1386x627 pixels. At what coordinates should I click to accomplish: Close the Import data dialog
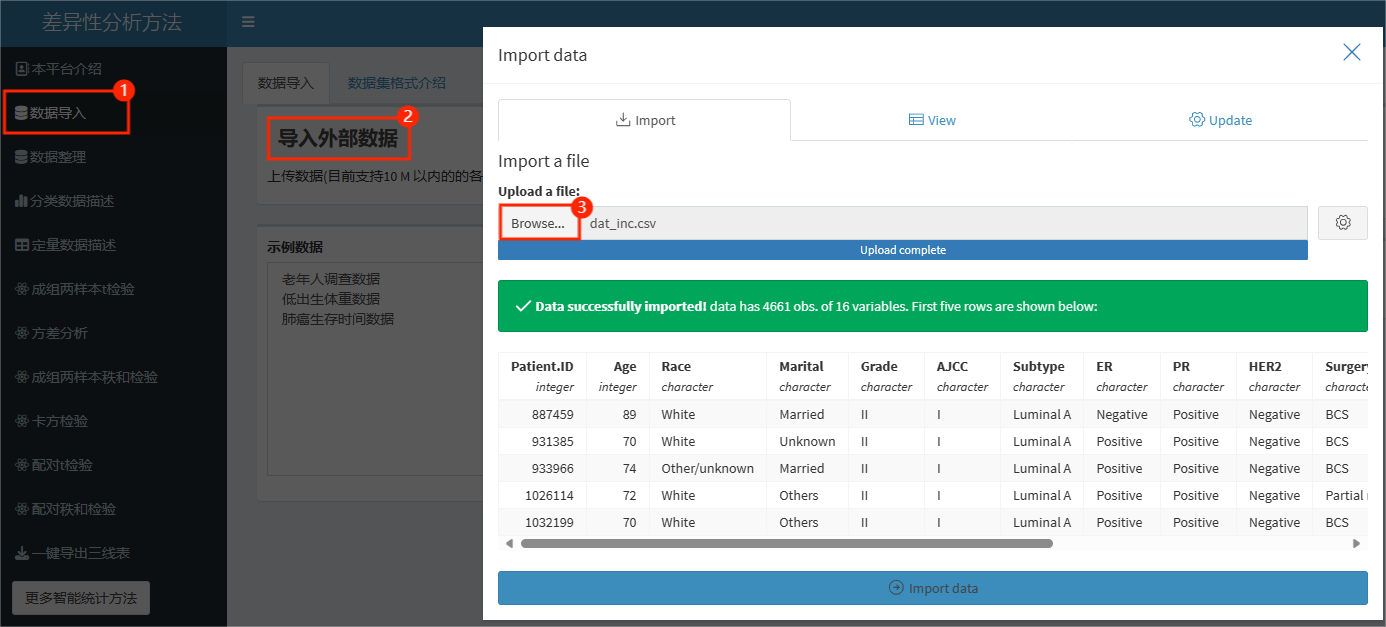click(x=1351, y=53)
